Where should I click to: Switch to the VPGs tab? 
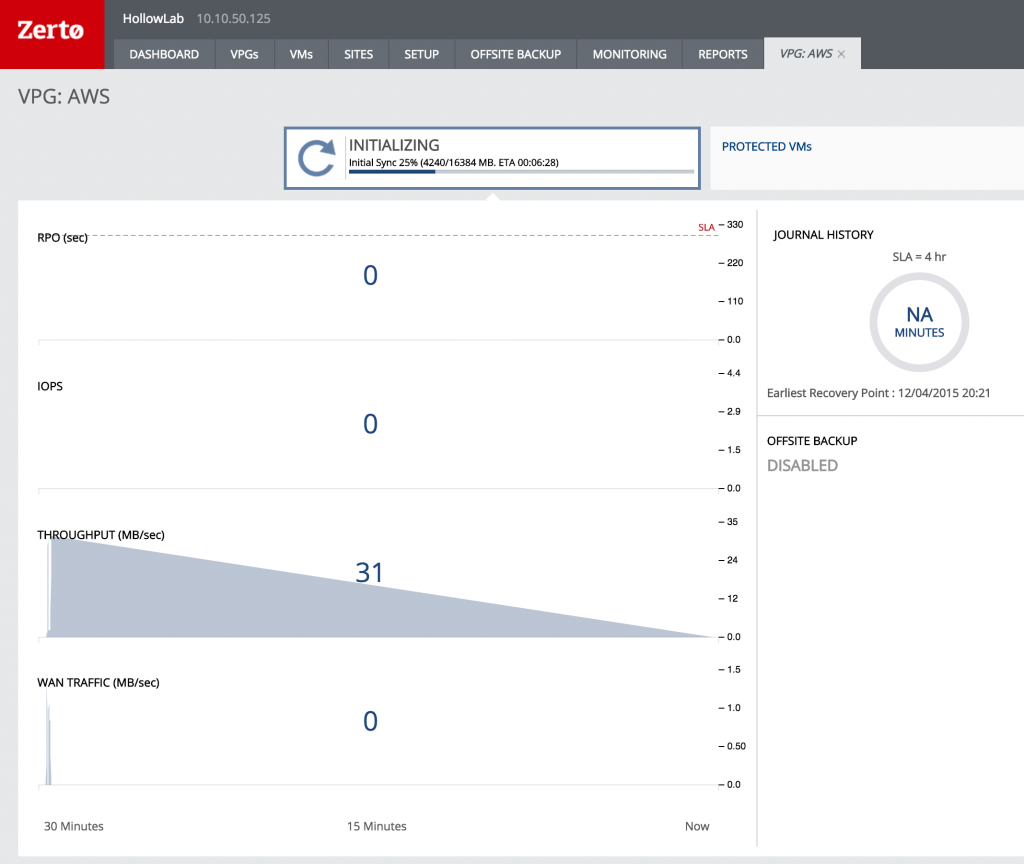(244, 54)
